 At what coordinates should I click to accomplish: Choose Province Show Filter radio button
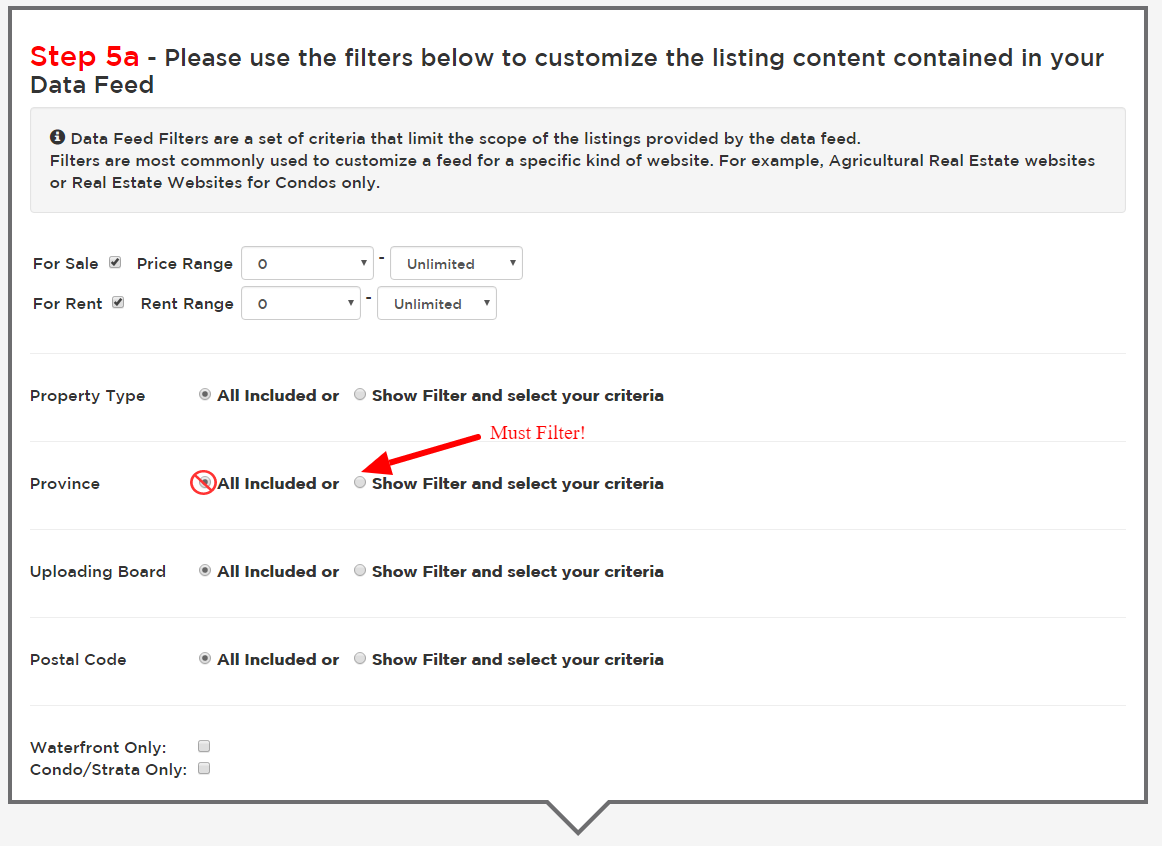coord(360,483)
